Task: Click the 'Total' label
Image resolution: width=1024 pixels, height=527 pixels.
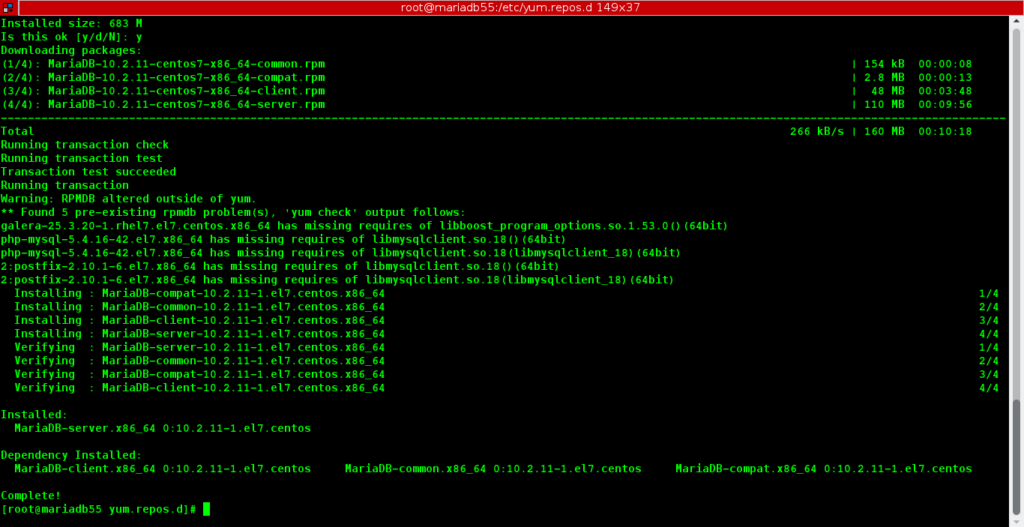Action: coord(17,131)
